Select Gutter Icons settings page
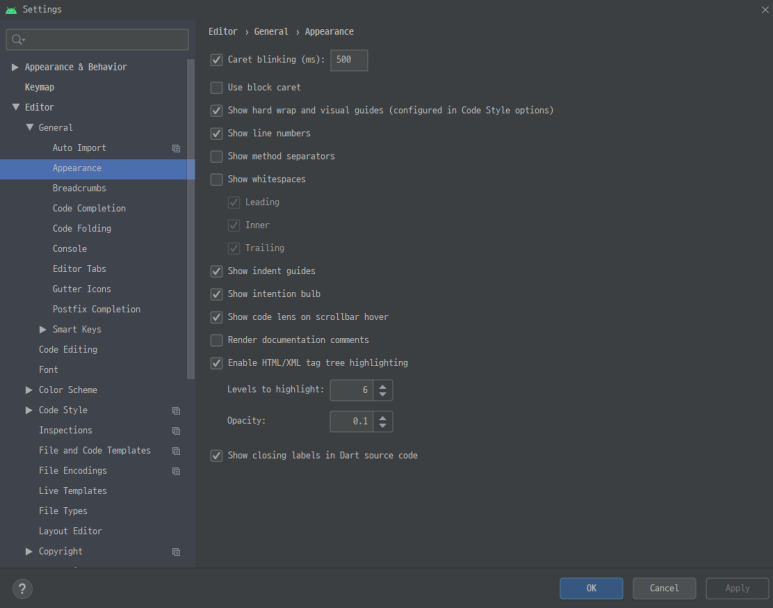773x608 pixels. click(x=82, y=289)
